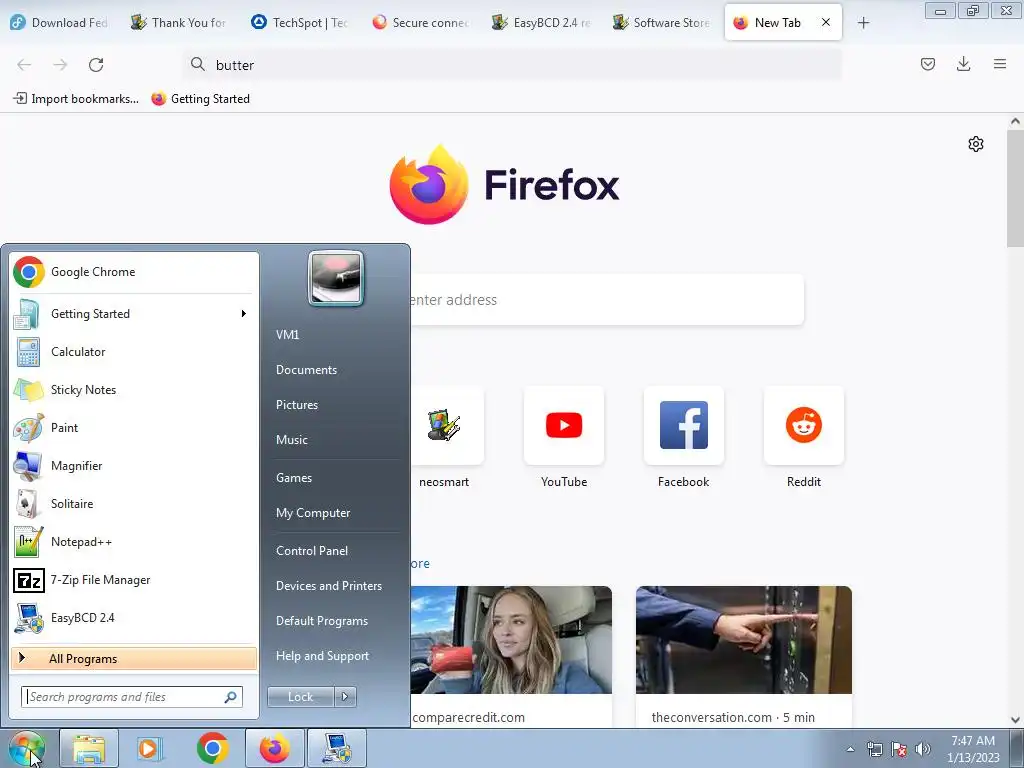Expand the Getting Started submenu arrow
1024x768 pixels.
tap(244, 314)
